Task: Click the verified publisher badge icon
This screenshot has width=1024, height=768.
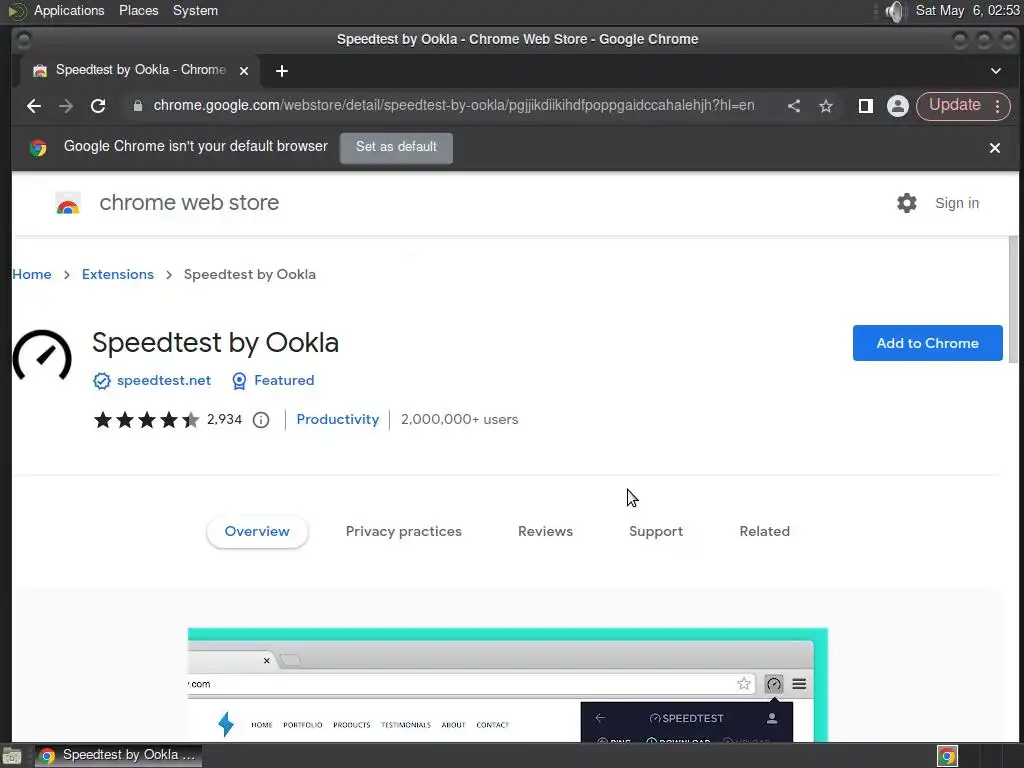Action: pos(102,381)
